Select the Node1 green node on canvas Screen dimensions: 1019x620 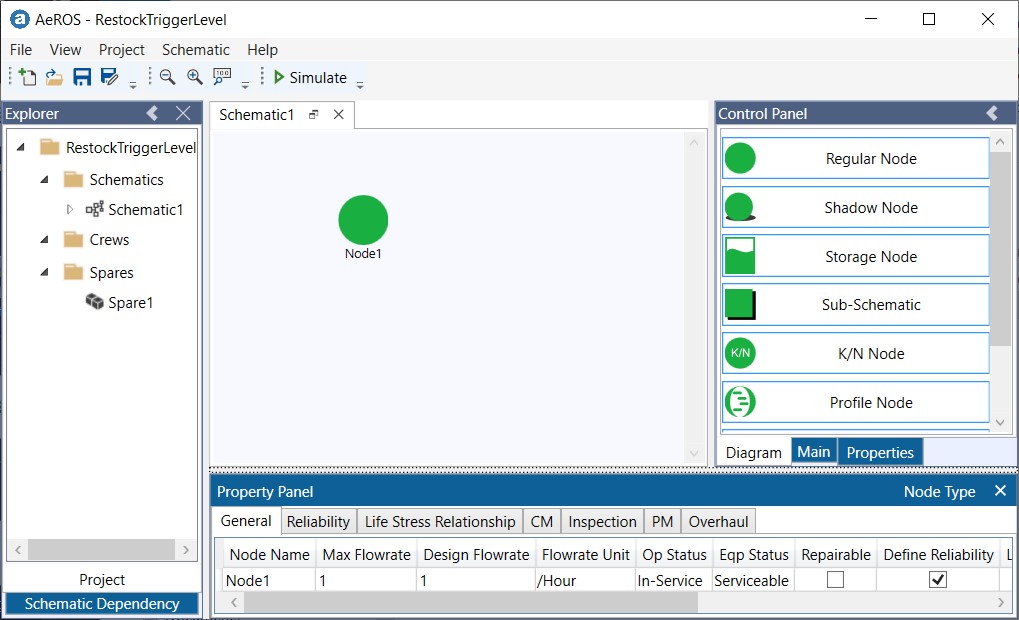[362, 219]
